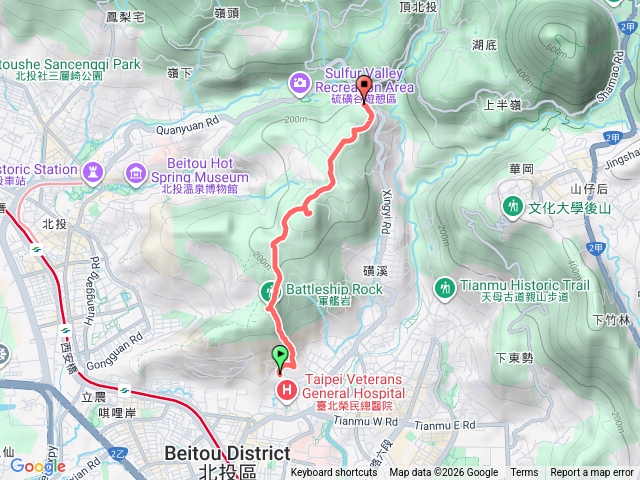The height and width of the screenshot is (480, 640).
Task: Click the Beitou District label
Action: (x=227, y=453)
